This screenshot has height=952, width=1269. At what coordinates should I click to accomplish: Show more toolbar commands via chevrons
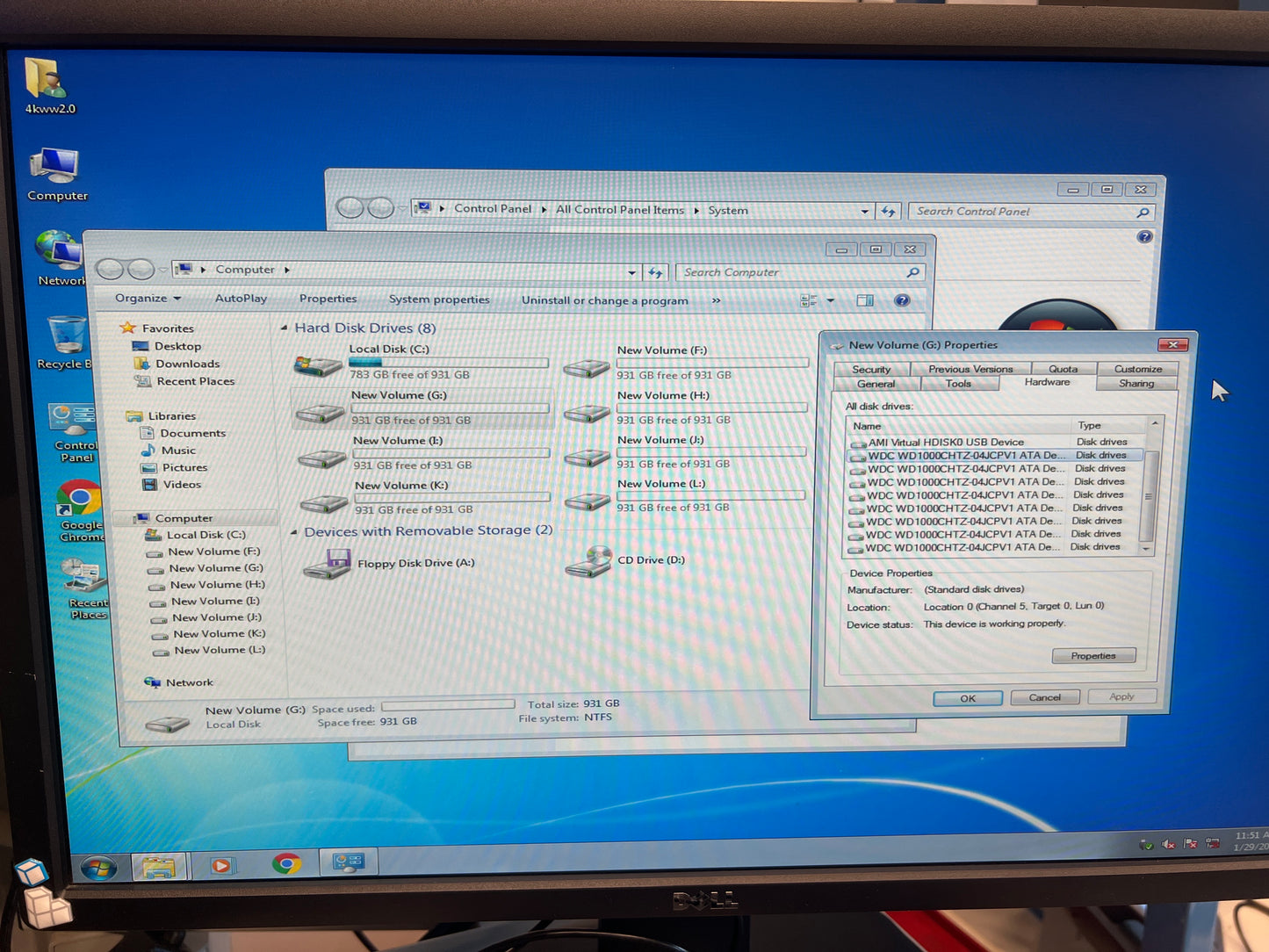pyautogui.click(x=716, y=300)
